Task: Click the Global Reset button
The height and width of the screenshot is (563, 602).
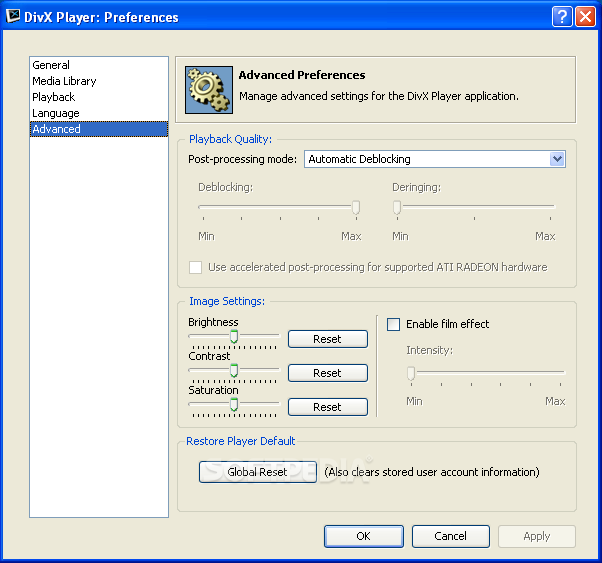Action: coord(258,472)
